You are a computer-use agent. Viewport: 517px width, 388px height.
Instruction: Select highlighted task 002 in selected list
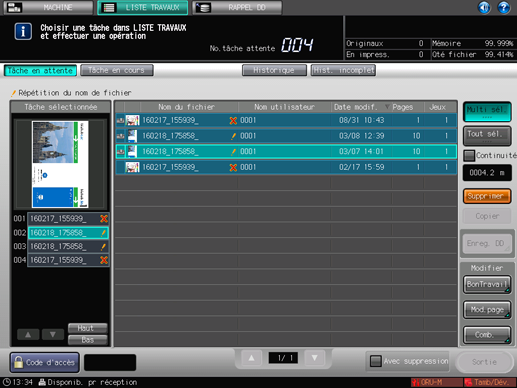[68, 233]
